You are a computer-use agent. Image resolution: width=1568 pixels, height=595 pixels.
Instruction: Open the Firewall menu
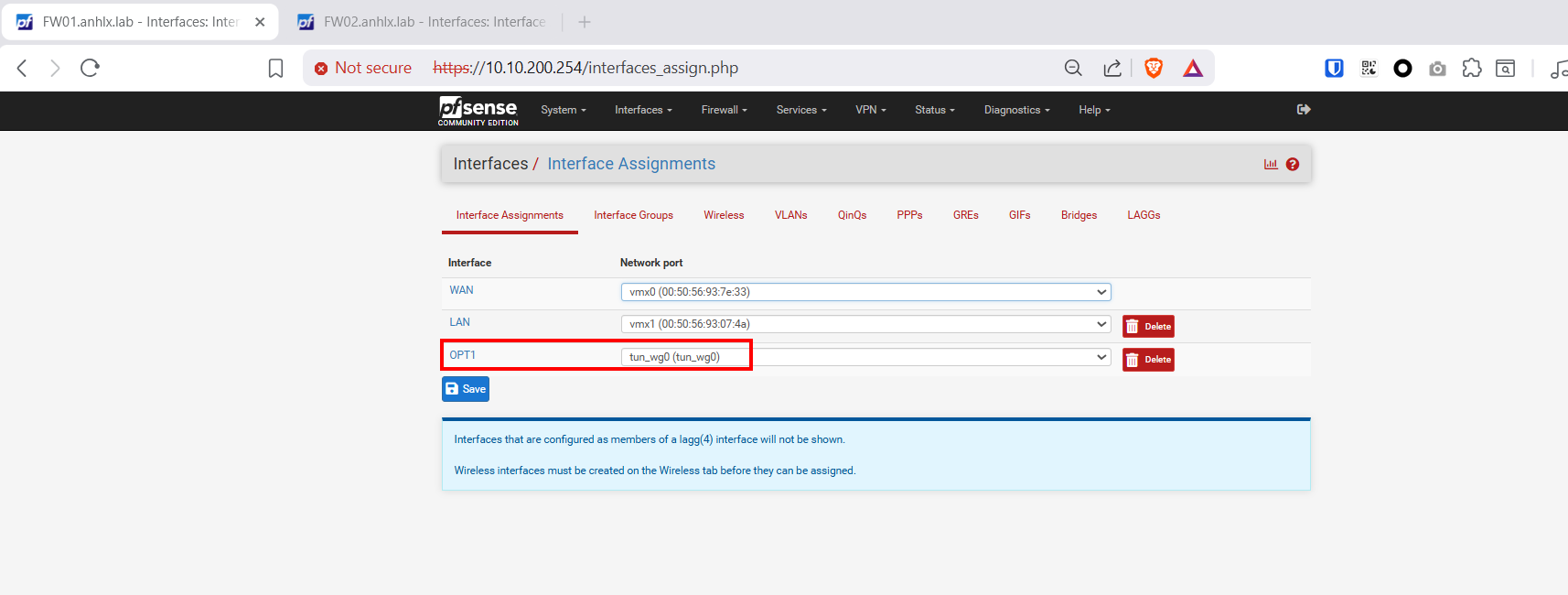(724, 110)
